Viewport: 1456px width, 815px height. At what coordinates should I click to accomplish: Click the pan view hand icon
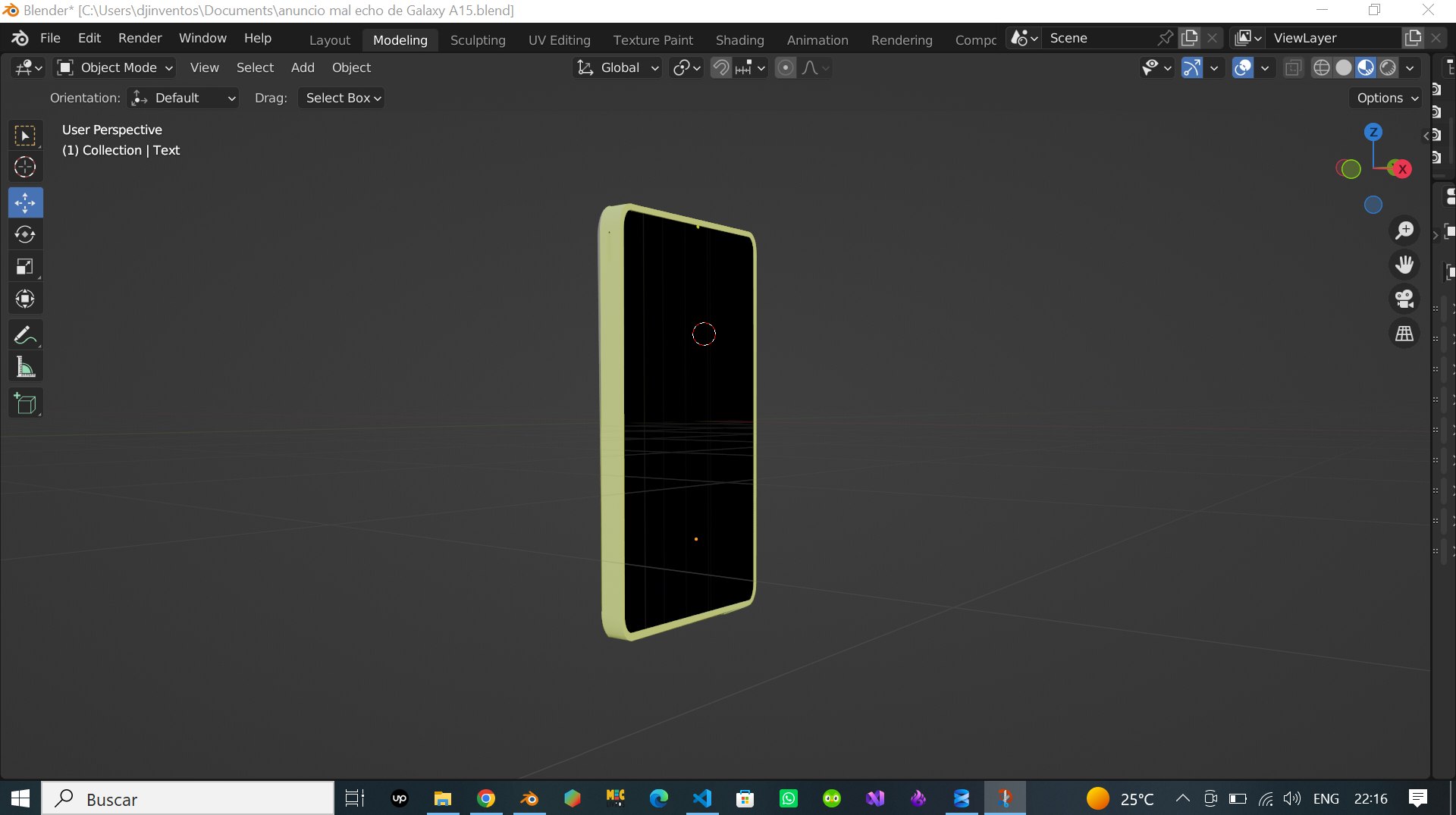pyautogui.click(x=1404, y=265)
